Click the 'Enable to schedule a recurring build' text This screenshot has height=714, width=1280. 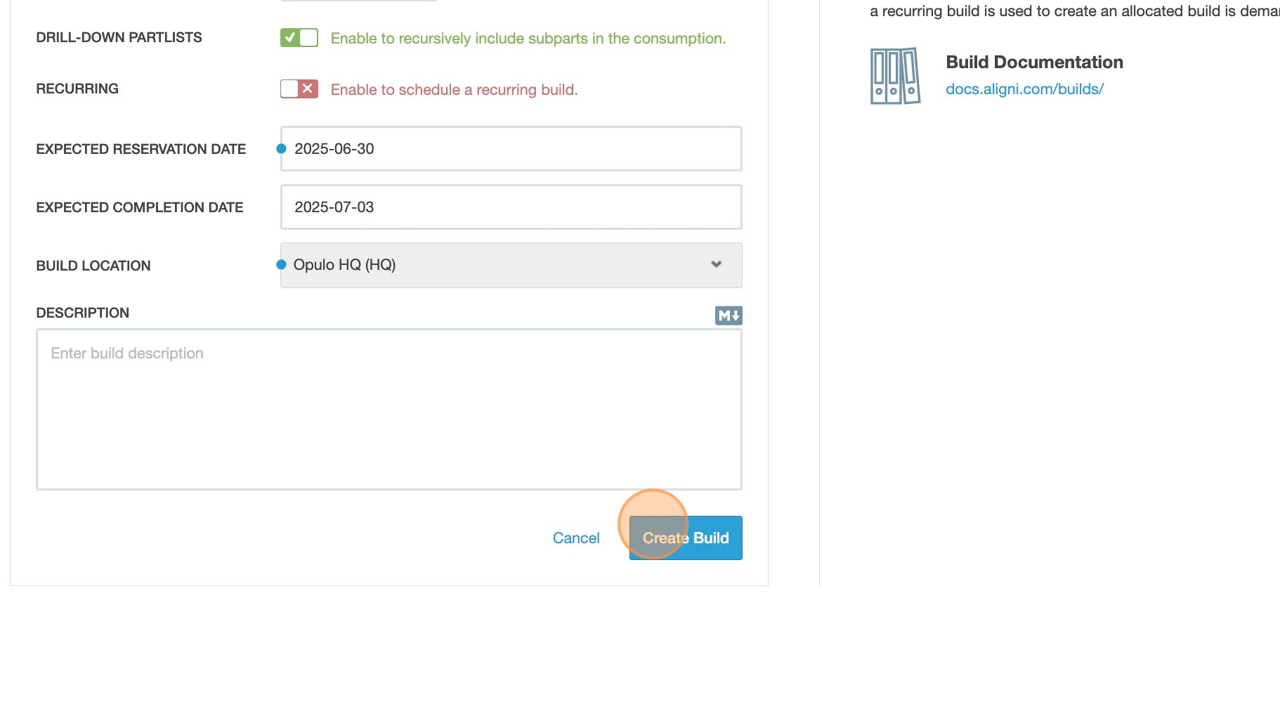454,90
